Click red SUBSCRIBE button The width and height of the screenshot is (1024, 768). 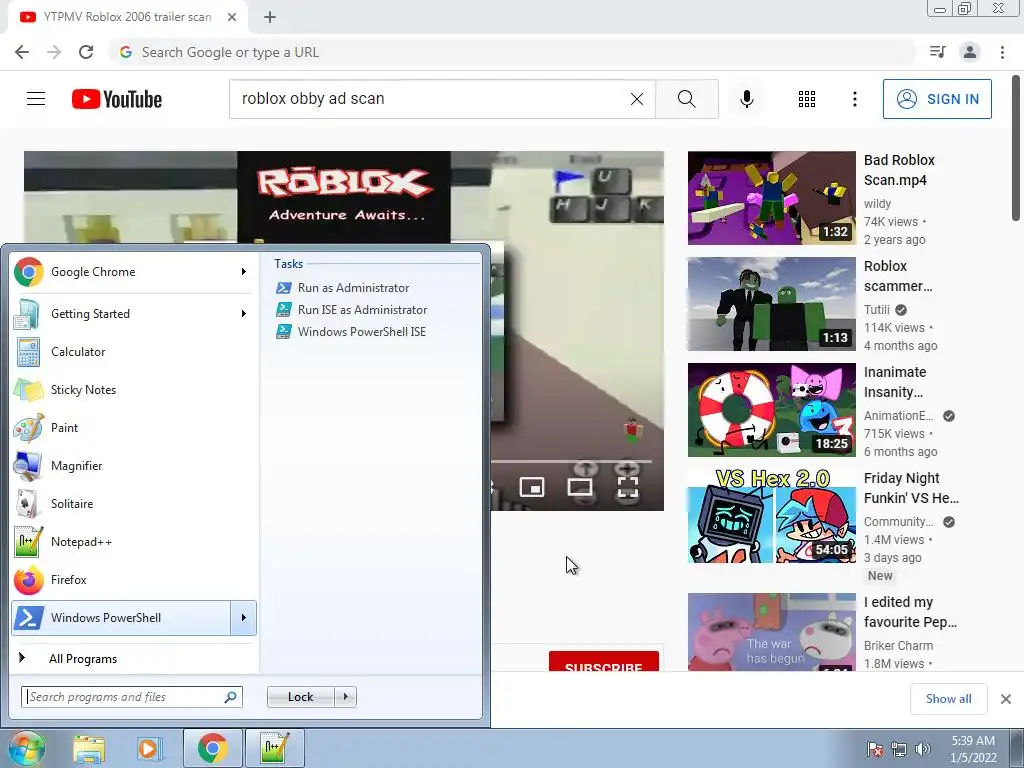pos(604,661)
